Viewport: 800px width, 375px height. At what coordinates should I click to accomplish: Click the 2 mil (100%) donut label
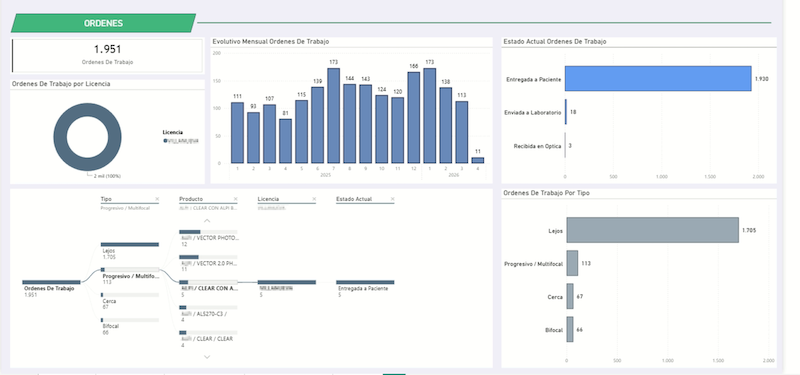point(107,176)
